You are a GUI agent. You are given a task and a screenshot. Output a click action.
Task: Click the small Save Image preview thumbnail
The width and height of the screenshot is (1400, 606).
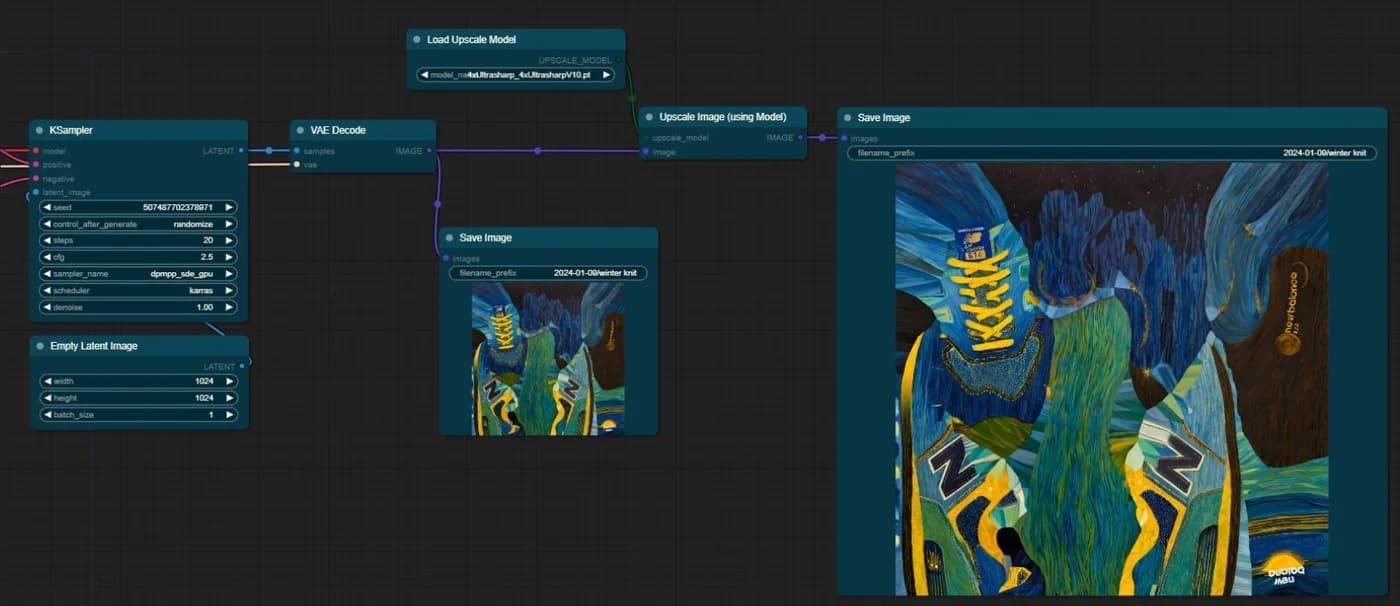click(549, 358)
